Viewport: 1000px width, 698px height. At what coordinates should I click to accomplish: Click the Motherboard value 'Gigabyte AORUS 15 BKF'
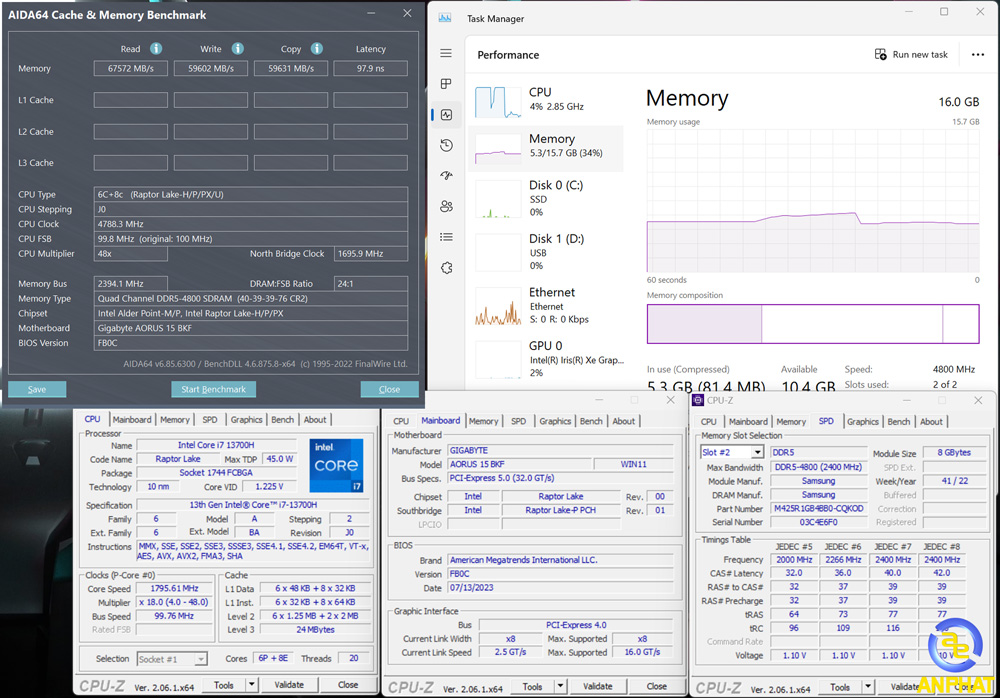tap(251, 328)
